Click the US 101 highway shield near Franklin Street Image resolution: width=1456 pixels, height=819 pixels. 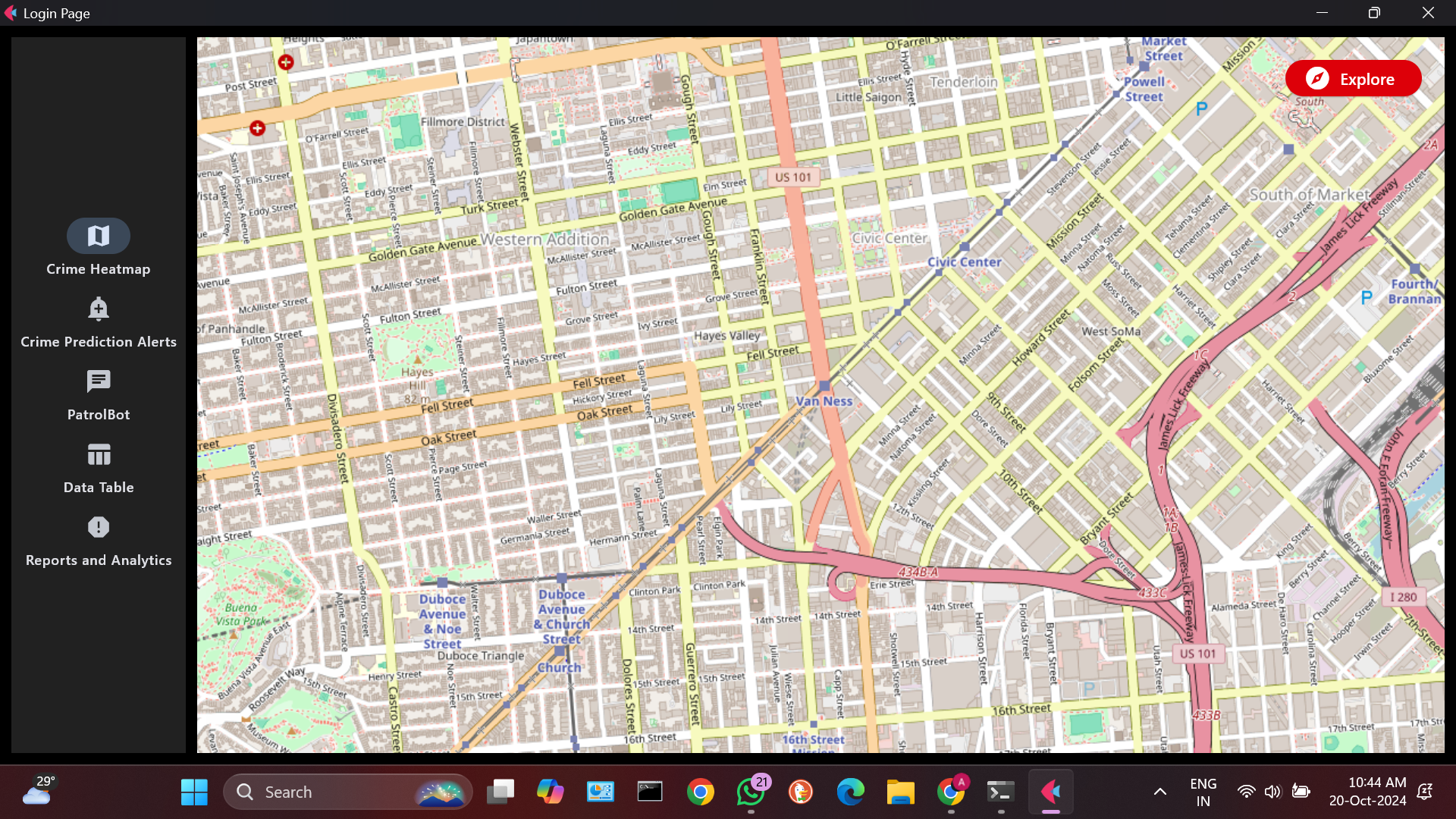tap(792, 177)
